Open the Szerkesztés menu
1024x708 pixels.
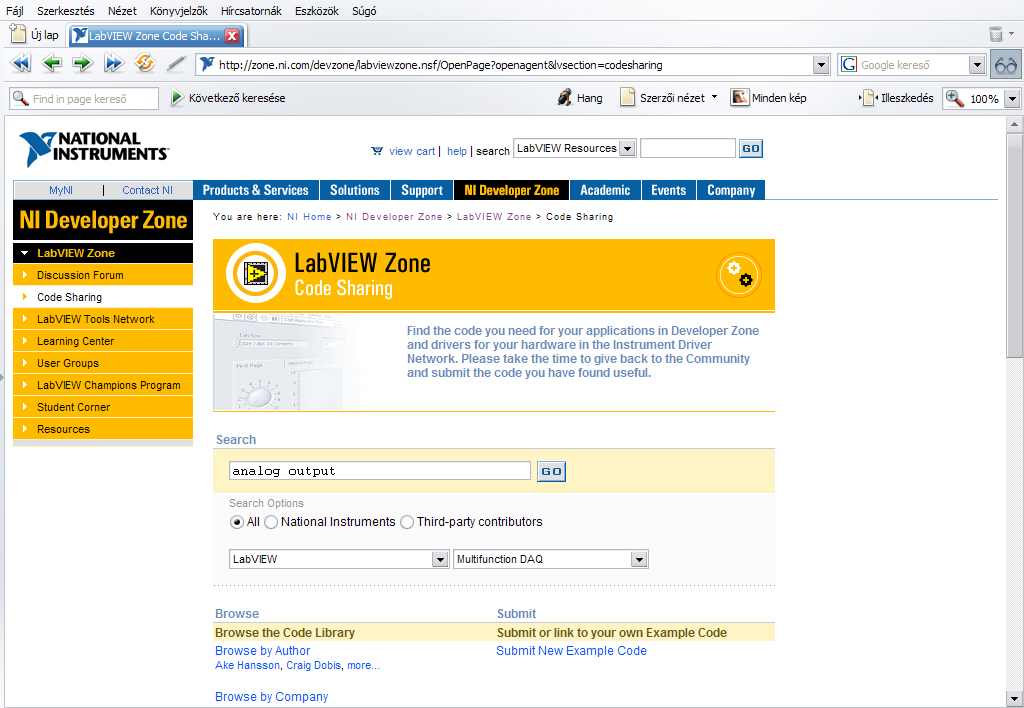65,10
